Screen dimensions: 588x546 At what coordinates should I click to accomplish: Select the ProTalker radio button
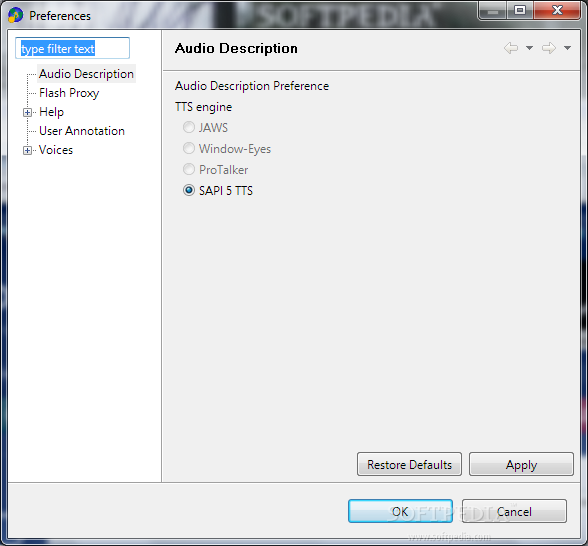tap(189, 170)
